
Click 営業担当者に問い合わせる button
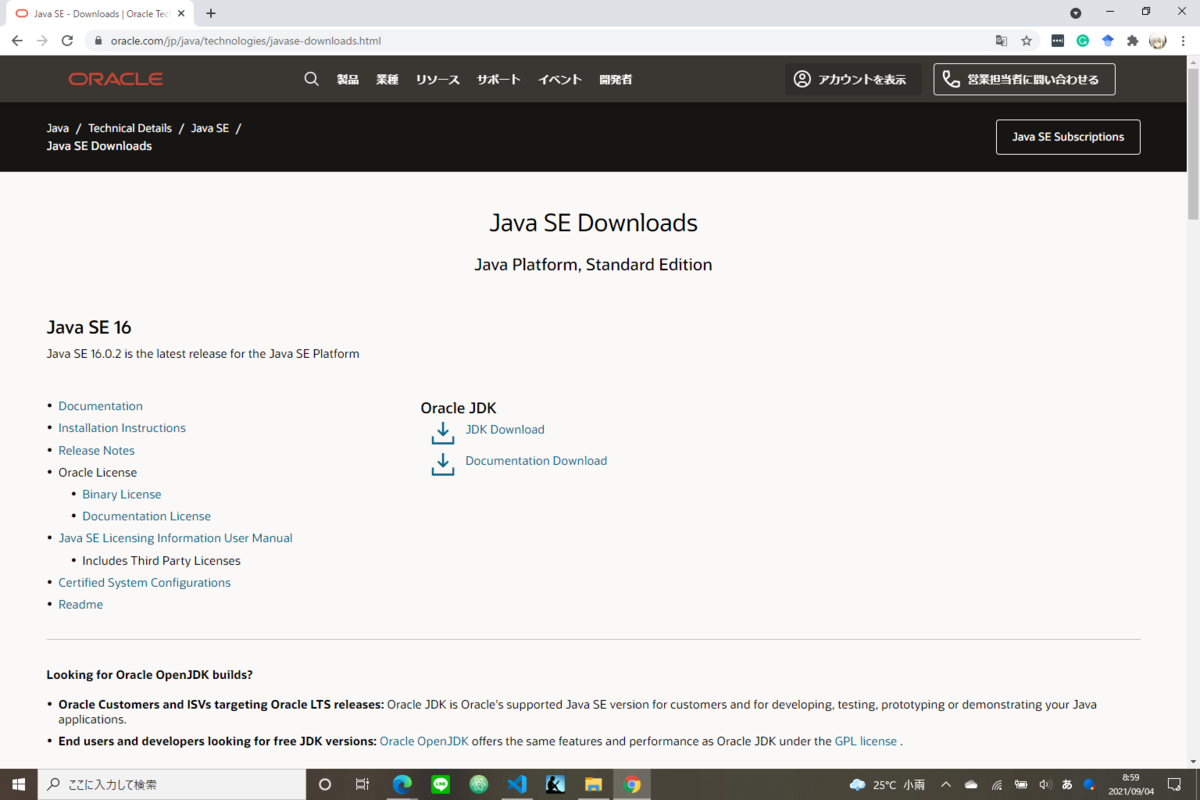pos(1024,79)
